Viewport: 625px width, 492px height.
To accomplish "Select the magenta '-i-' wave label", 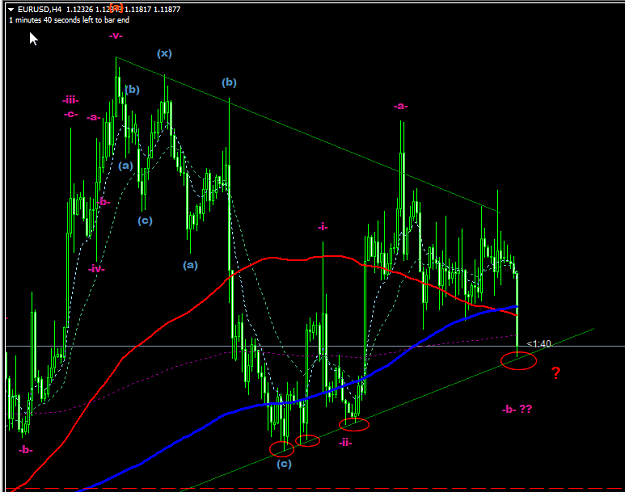I will pyautogui.click(x=322, y=227).
